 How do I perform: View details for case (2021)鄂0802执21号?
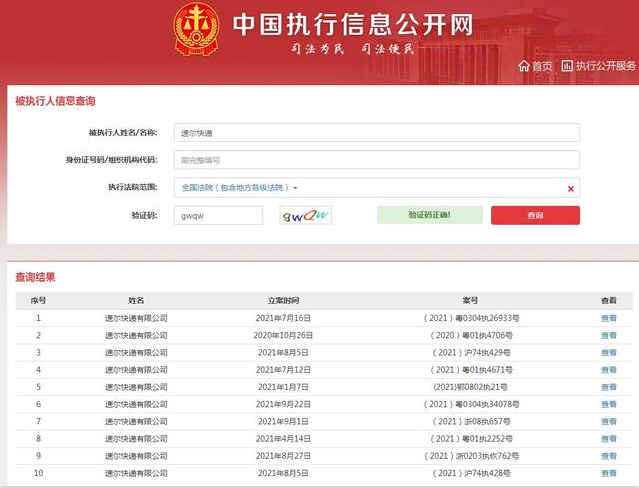coord(608,387)
